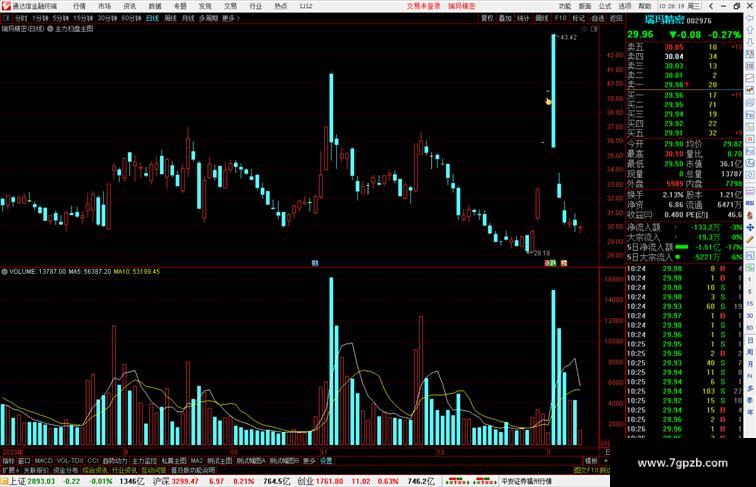Select the 60分钟 period
Viewport: 756px width, 487px height.
tap(131, 18)
